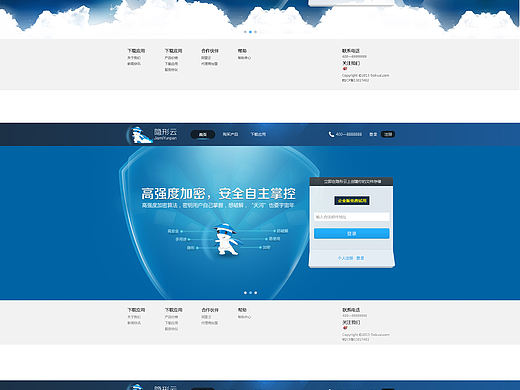Screen dimensions: 520x390
Task: Focus the email input in the login panel
Action: (352, 217)
